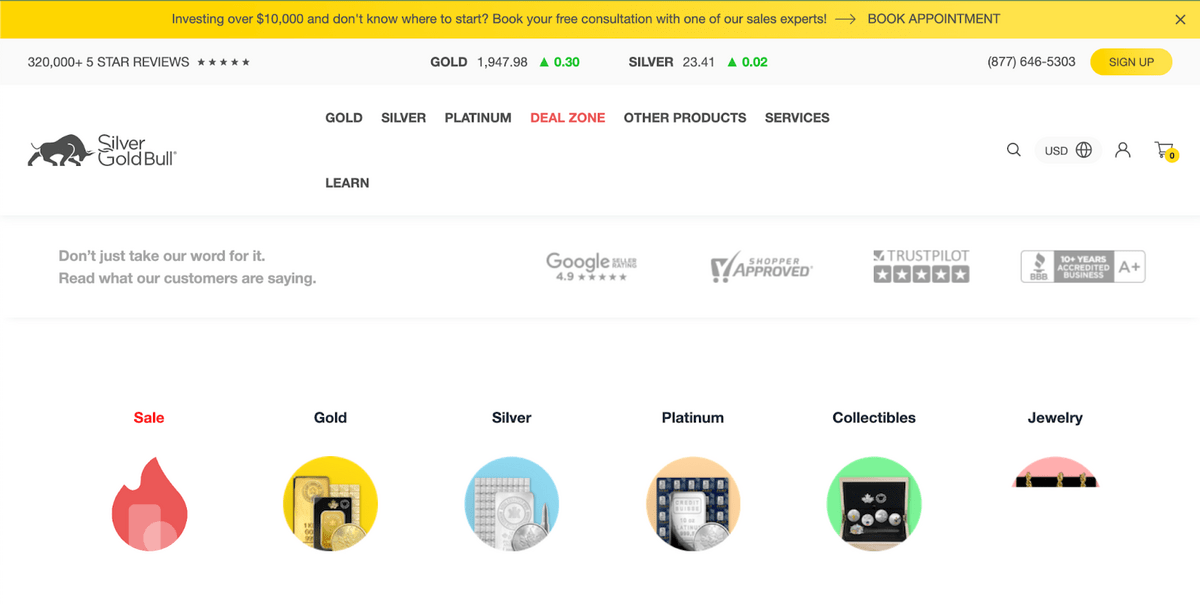The height and width of the screenshot is (604, 1200).
Task: Click the Gold category label
Action: [x=330, y=418]
